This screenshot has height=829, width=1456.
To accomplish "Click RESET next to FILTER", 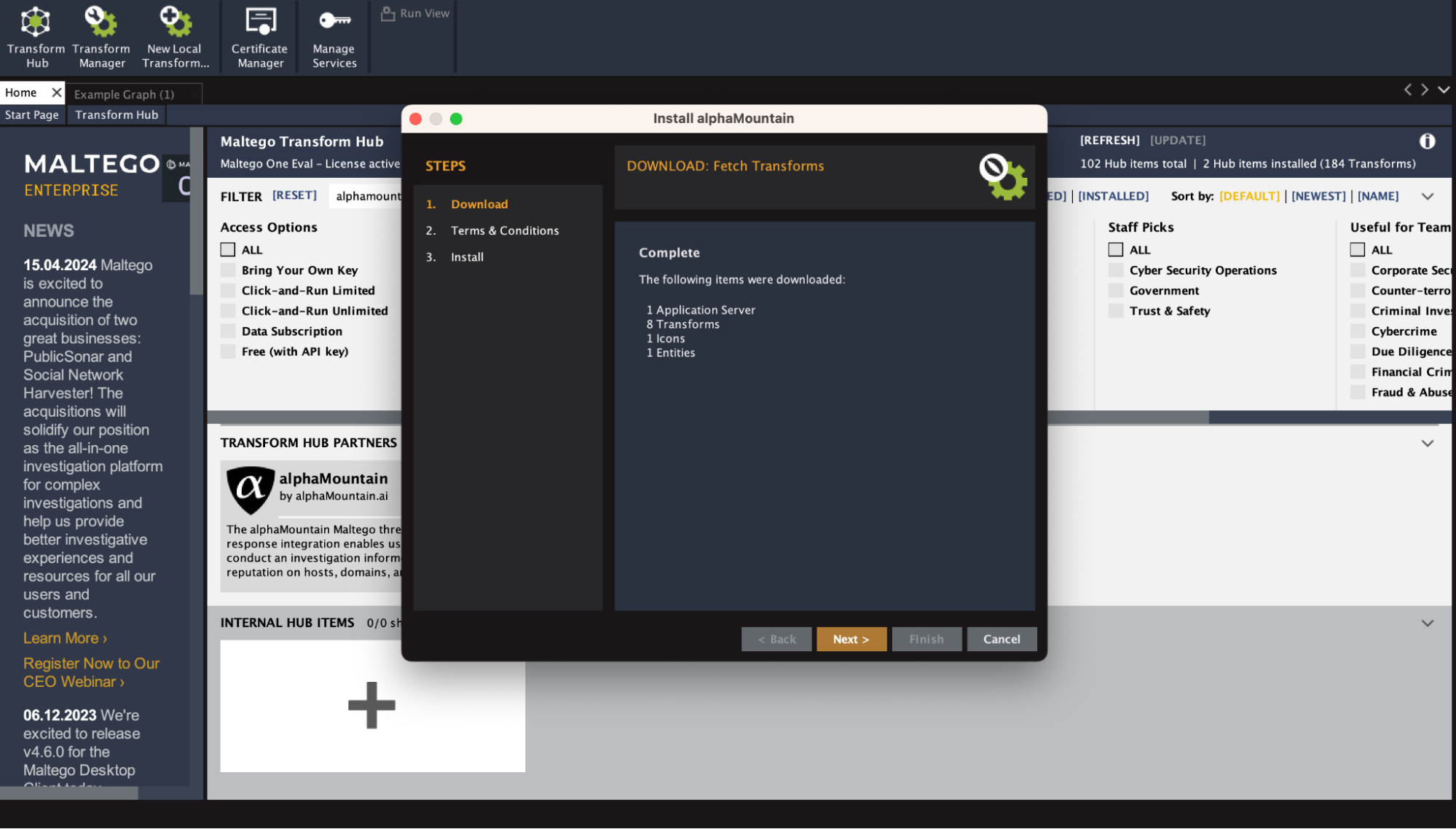I will 294,195.
